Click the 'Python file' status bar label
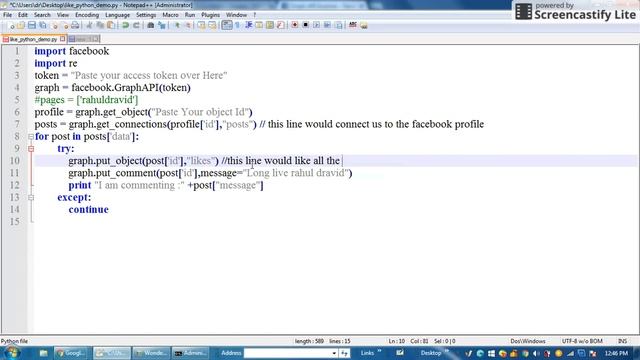This screenshot has width=640, height=360. pos(15,341)
